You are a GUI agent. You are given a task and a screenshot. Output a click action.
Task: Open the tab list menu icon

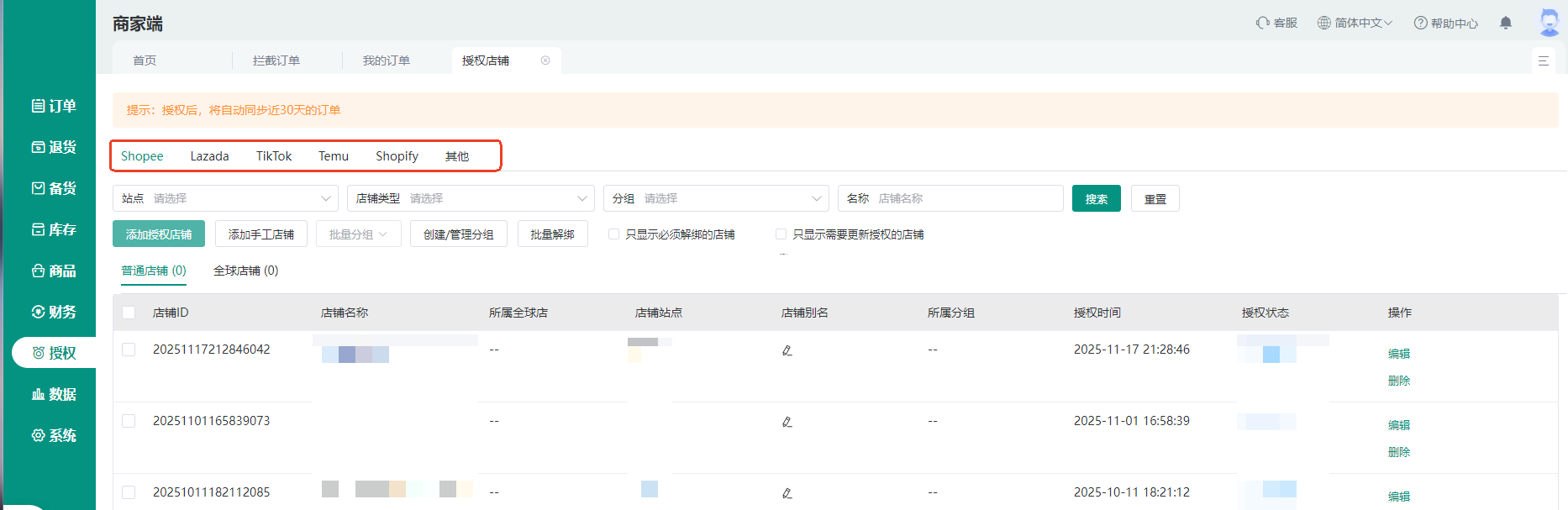(1543, 60)
